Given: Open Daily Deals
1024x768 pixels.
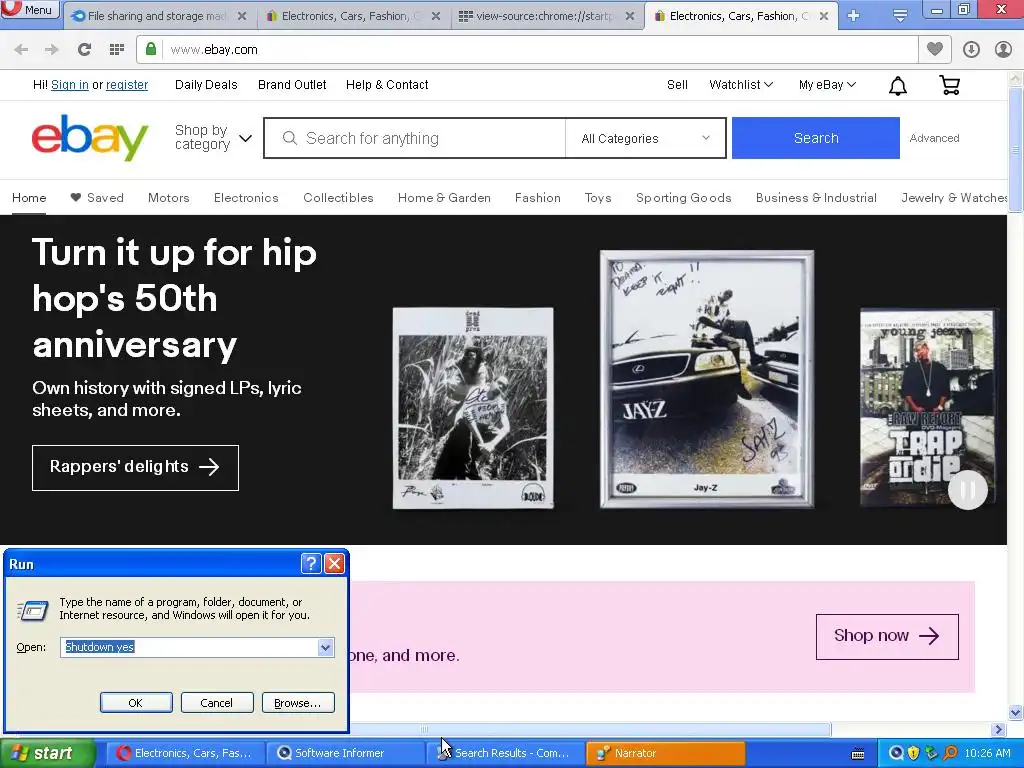Looking at the screenshot, I should point(206,85).
